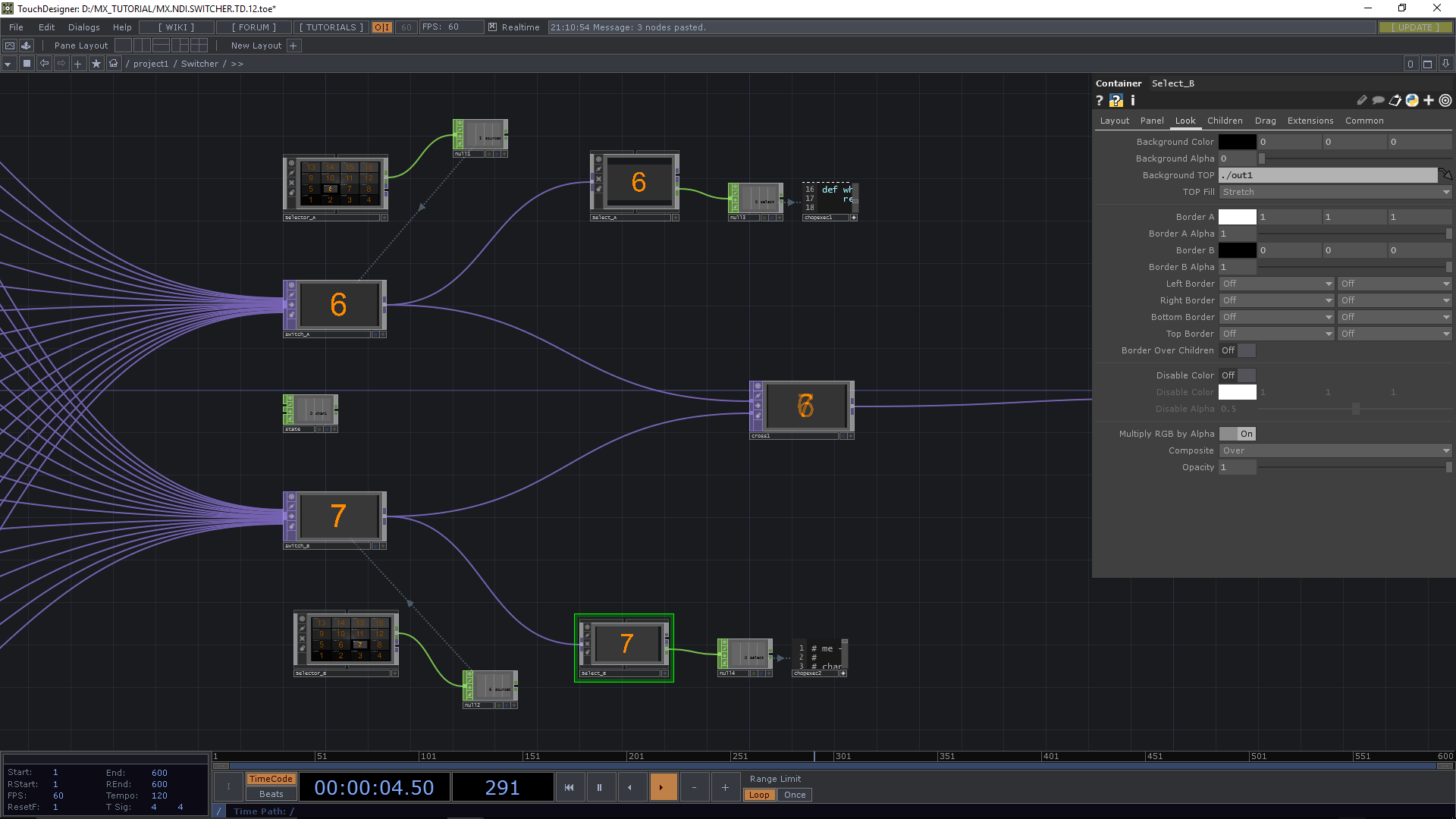Switch timeline display to Beats
The height and width of the screenshot is (819, 1456).
click(x=271, y=794)
